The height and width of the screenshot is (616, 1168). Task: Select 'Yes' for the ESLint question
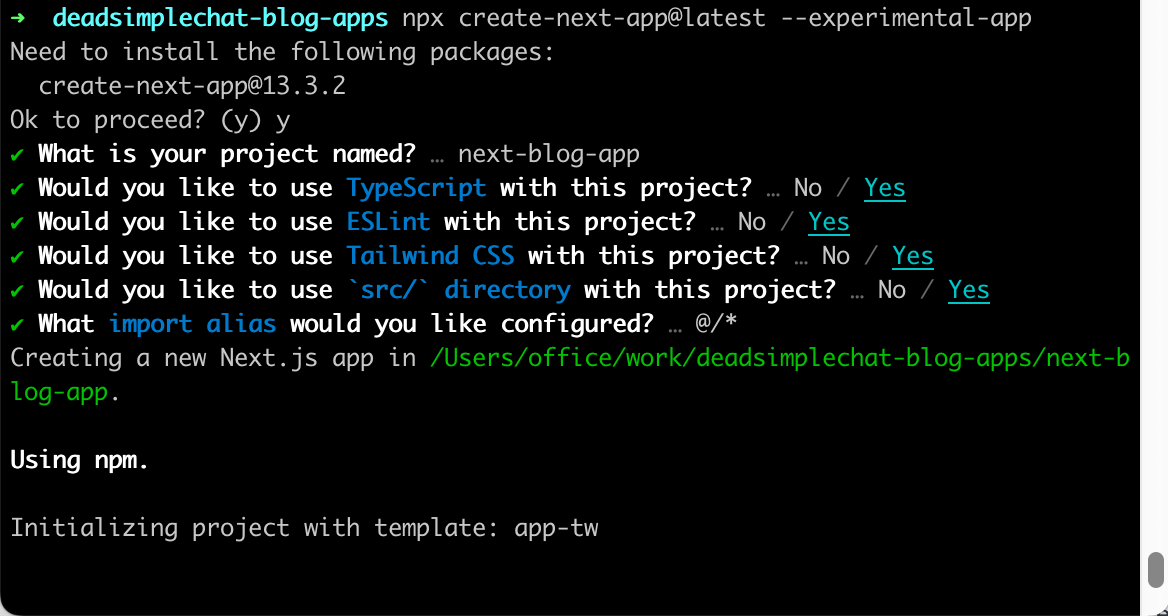pyautogui.click(x=829, y=222)
